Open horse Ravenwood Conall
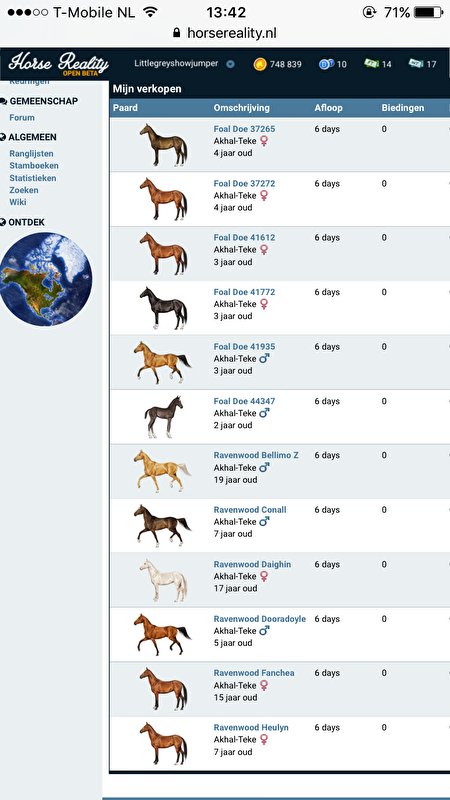Viewport: 450px width, 800px height. click(x=250, y=510)
